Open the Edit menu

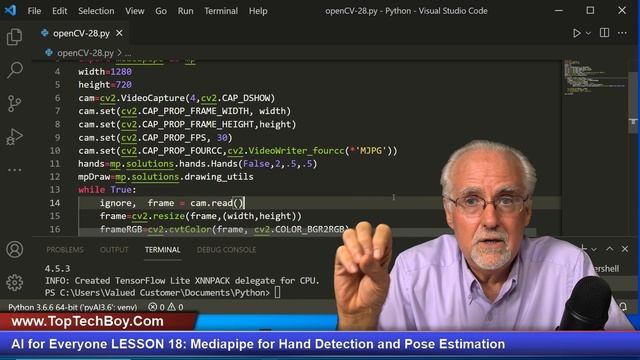pos(60,11)
